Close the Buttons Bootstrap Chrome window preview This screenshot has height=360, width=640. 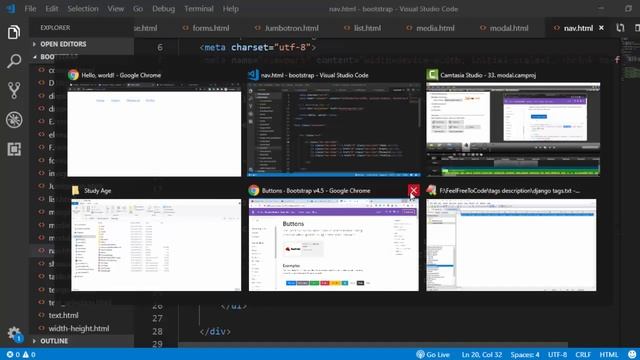tap(413, 190)
